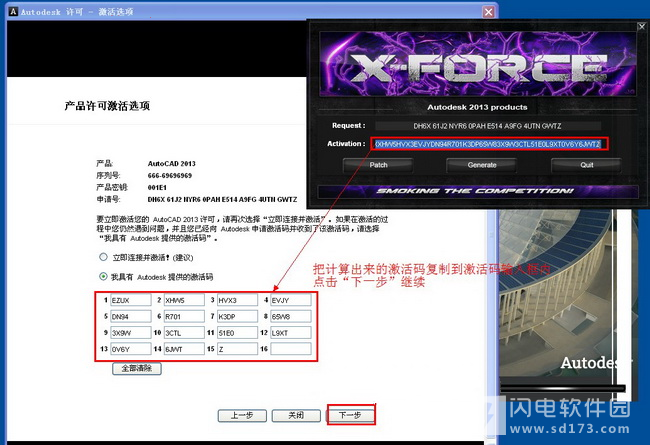Click activation box 12 containing L9XT
Screen dimensions: 650x445
(x=291, y=333)
